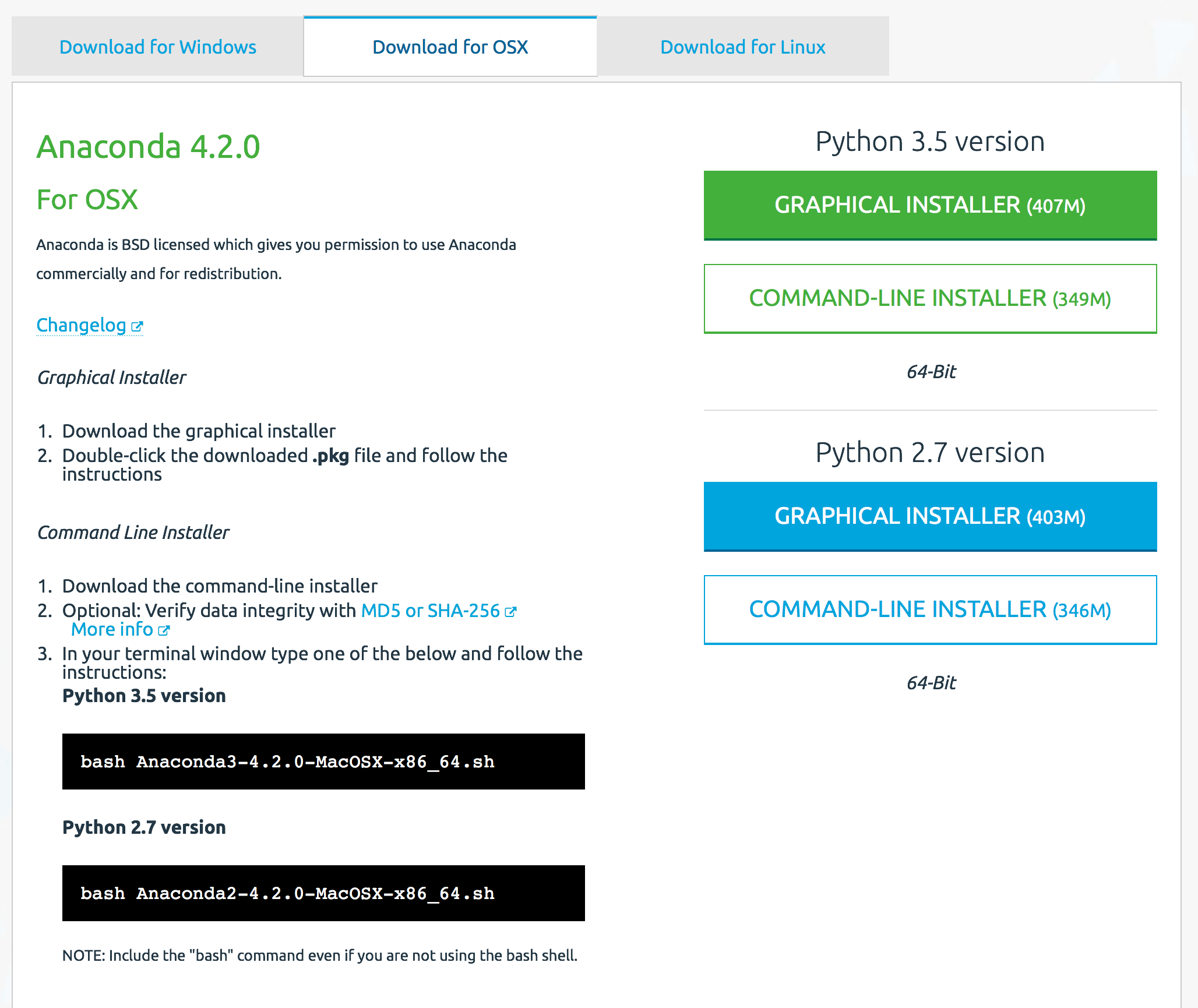This screenshot has height=1008, width=1198.
Task: Click the Python 3.5 Graphical Installer button
Action: [x=929, y=205]
